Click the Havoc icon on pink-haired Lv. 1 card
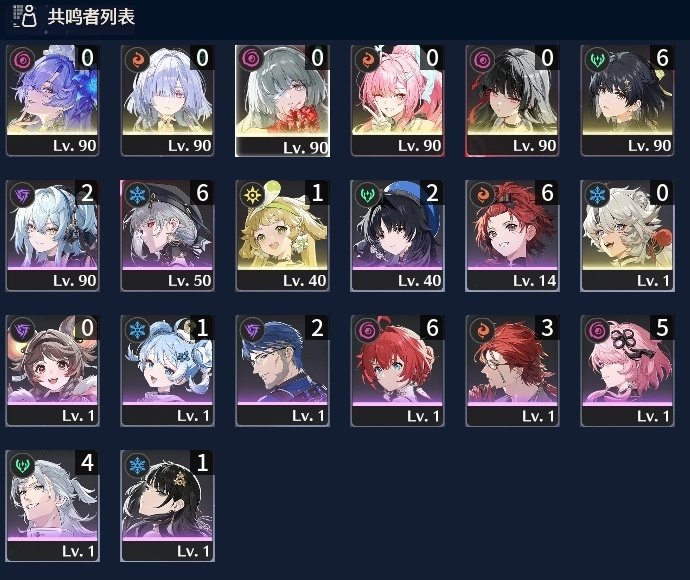This screenshot has height=580, width=690. 597,330
